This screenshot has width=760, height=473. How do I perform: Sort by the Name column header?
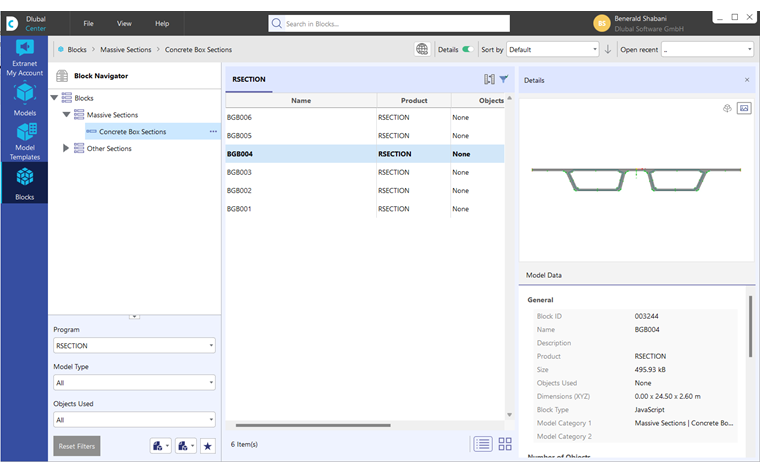[x=301, y=100]
